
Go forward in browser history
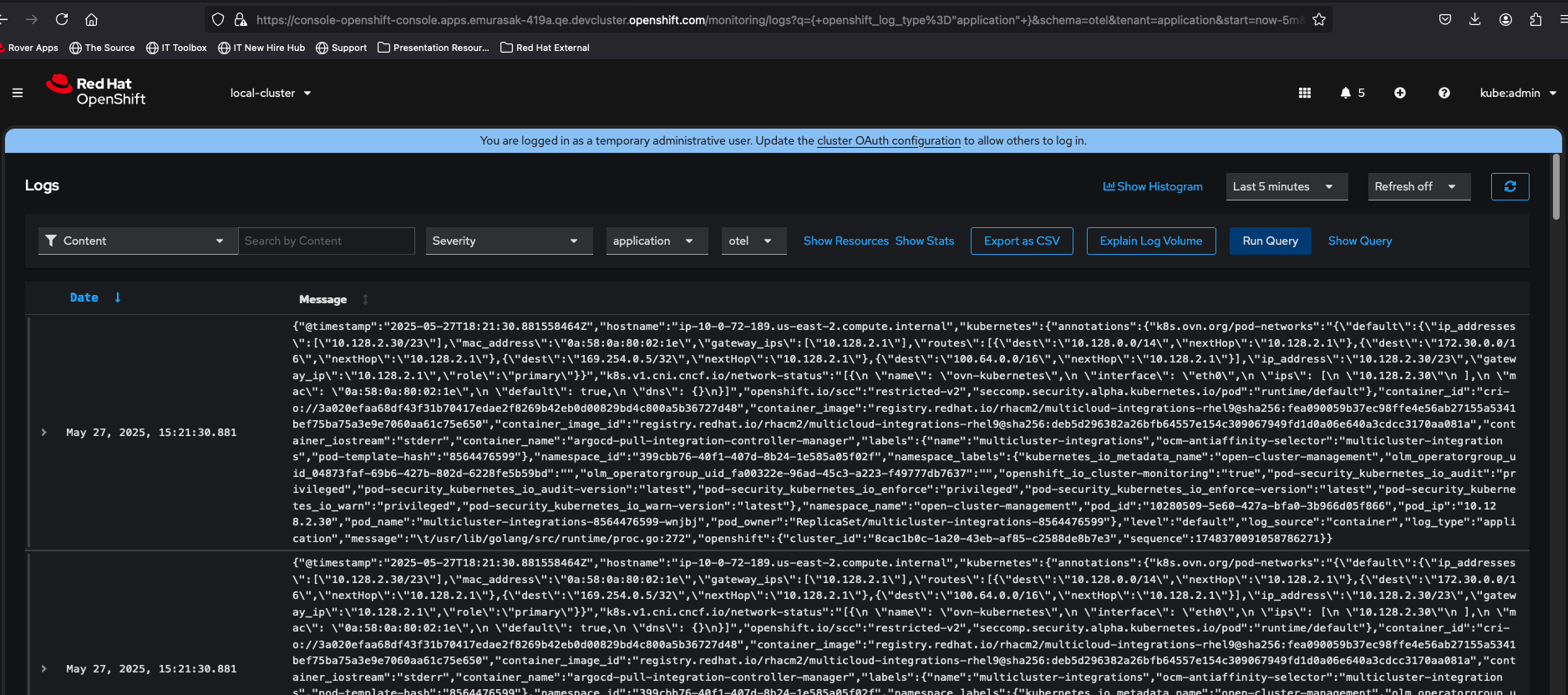pos(32,19)
